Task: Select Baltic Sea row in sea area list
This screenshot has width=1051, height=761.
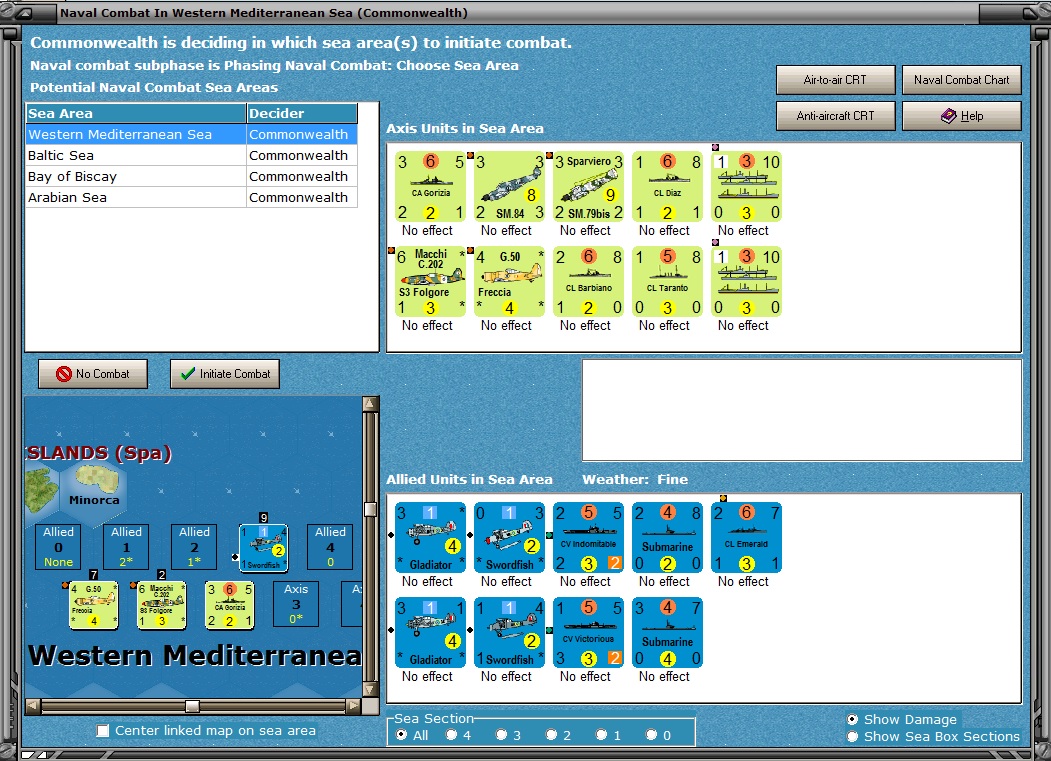Action: pos(192,156)
